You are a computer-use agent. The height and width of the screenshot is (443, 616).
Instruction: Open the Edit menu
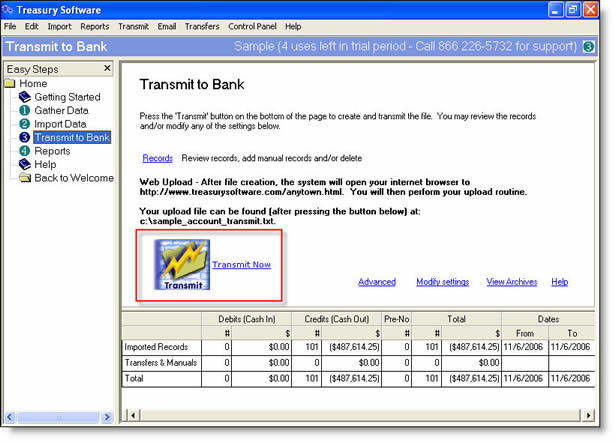coord(31,26)
